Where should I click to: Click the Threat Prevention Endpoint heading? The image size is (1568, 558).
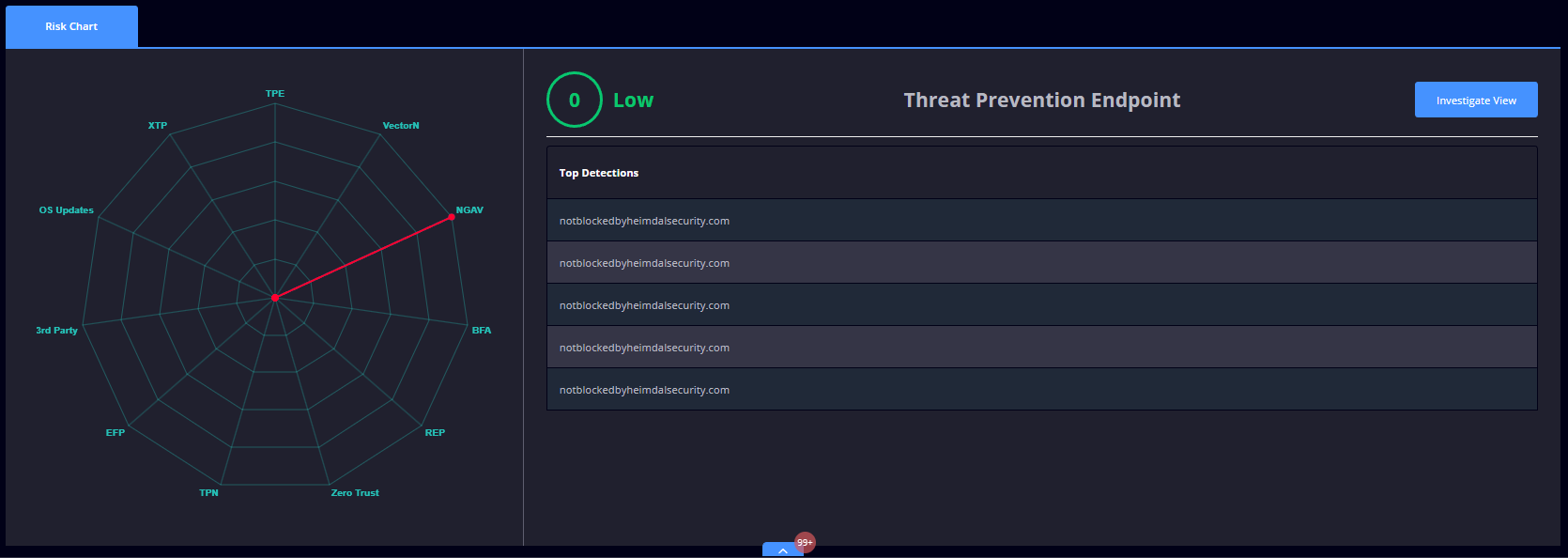coord(1042,100)
